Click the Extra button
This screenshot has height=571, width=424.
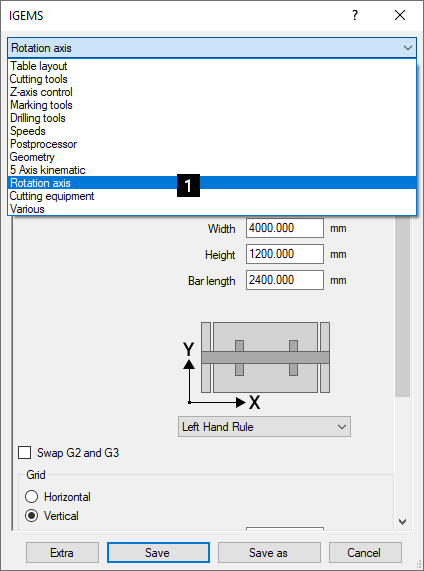click(62, 552)
